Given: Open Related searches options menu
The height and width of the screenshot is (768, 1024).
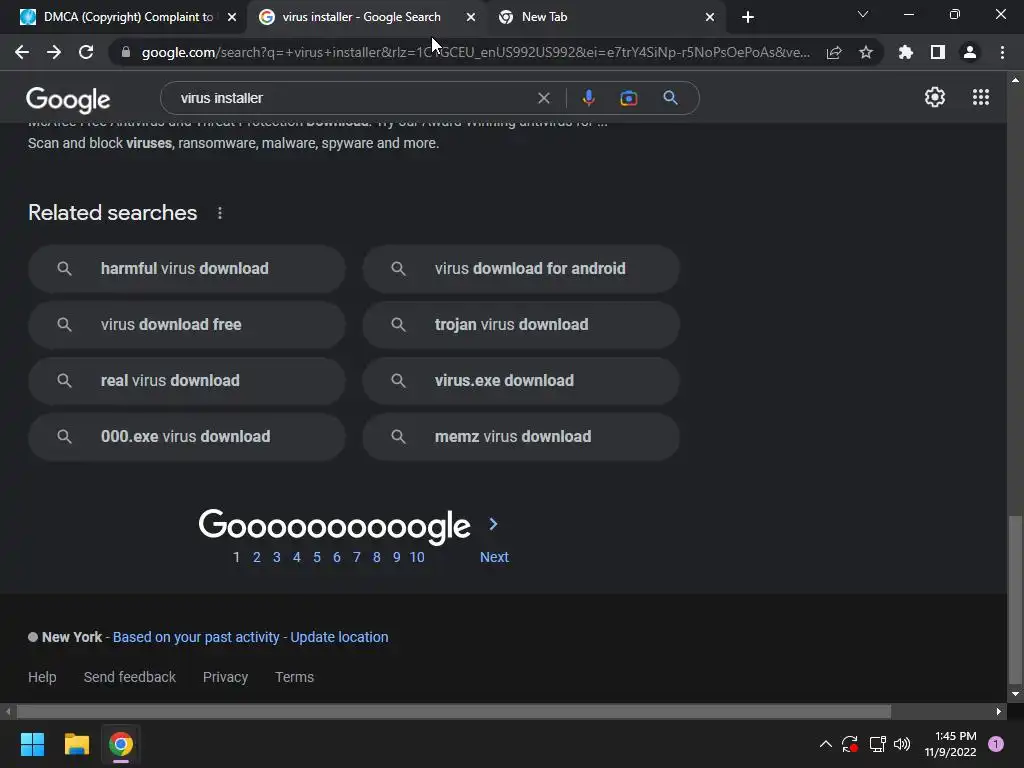Looking at the screenshot, I should click(x=220, y=213).
